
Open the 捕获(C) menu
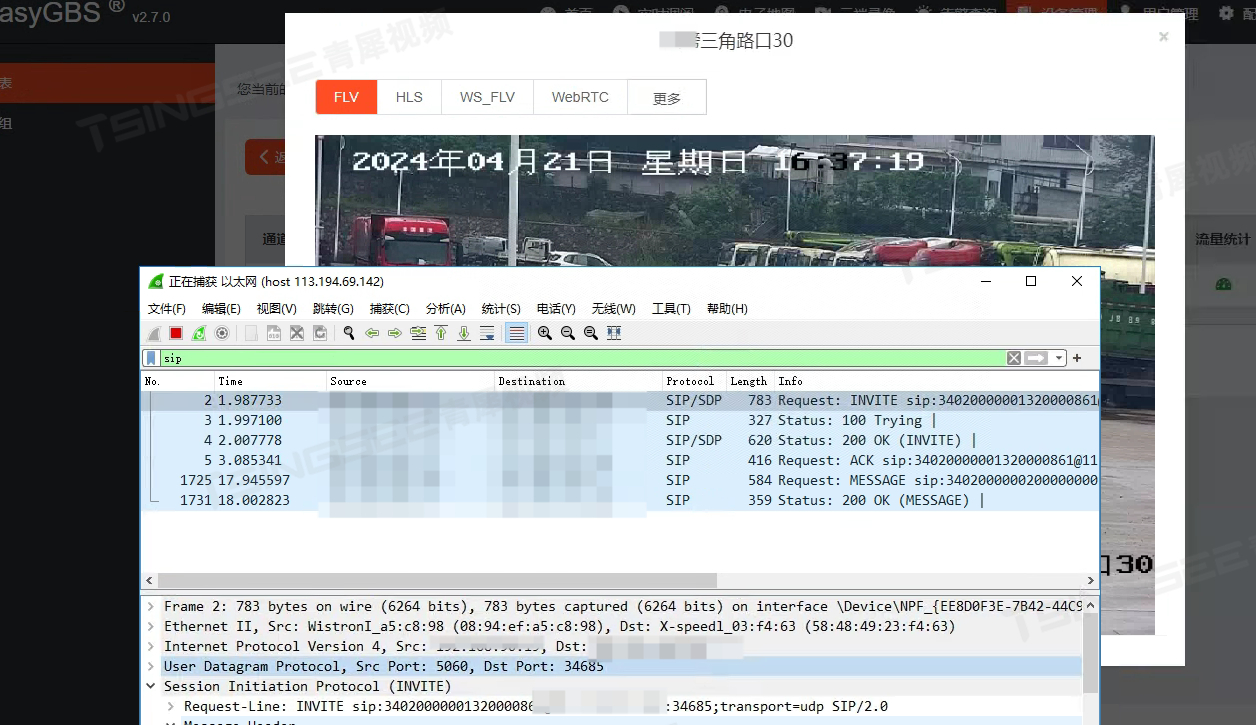[390, 309]
